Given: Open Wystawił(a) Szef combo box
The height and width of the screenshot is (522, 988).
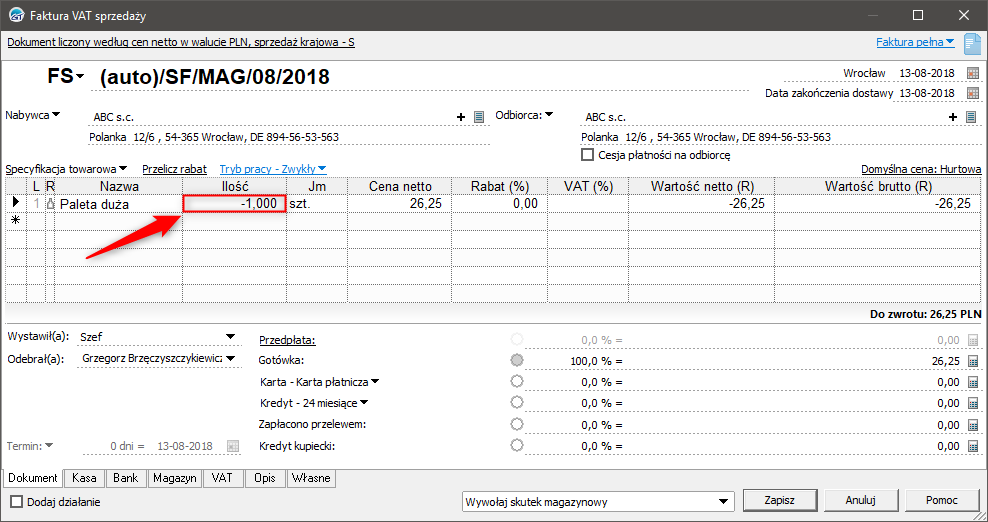Looking at the screenshot, I should pyautogui.click(x=230, y=337).
